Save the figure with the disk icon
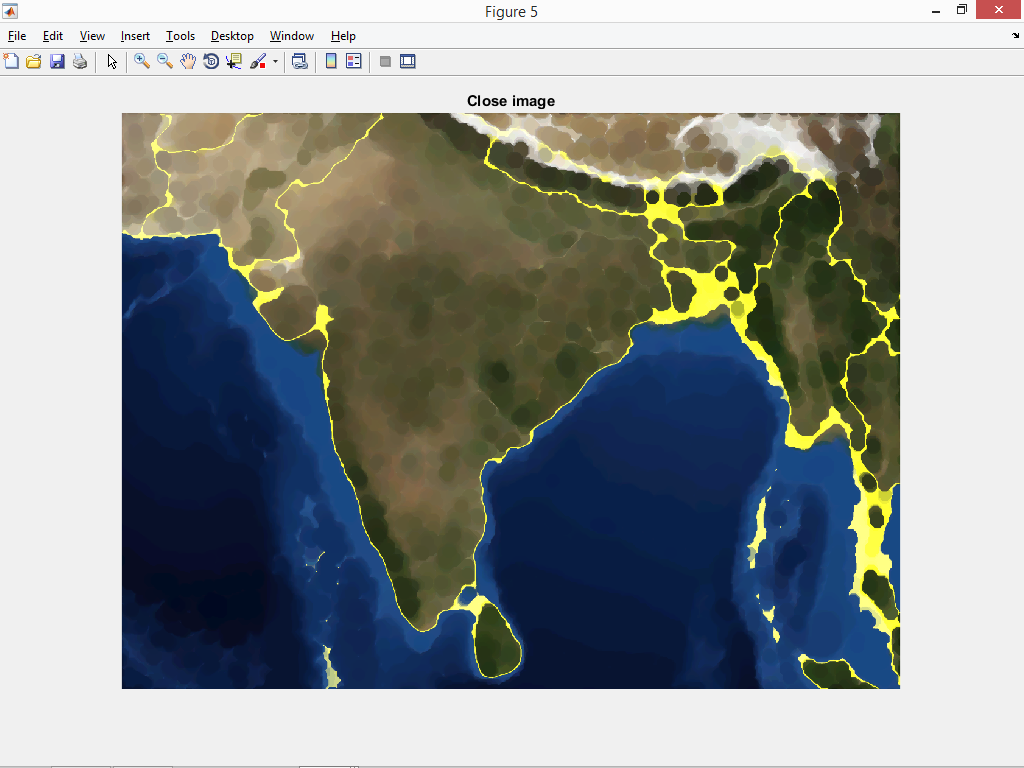Screen dimensions: 1024x768 [56, 61]
